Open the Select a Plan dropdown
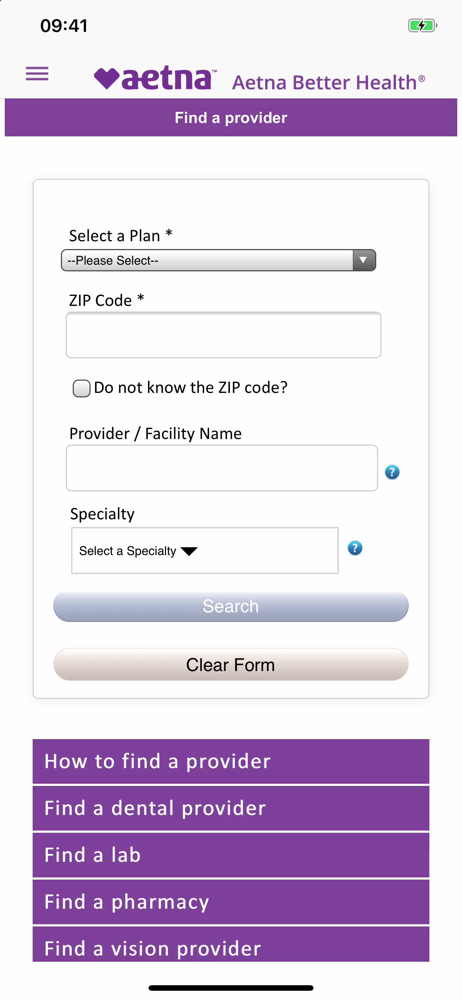The width and height of the screenshot is (462, 1000). [218, 260]
